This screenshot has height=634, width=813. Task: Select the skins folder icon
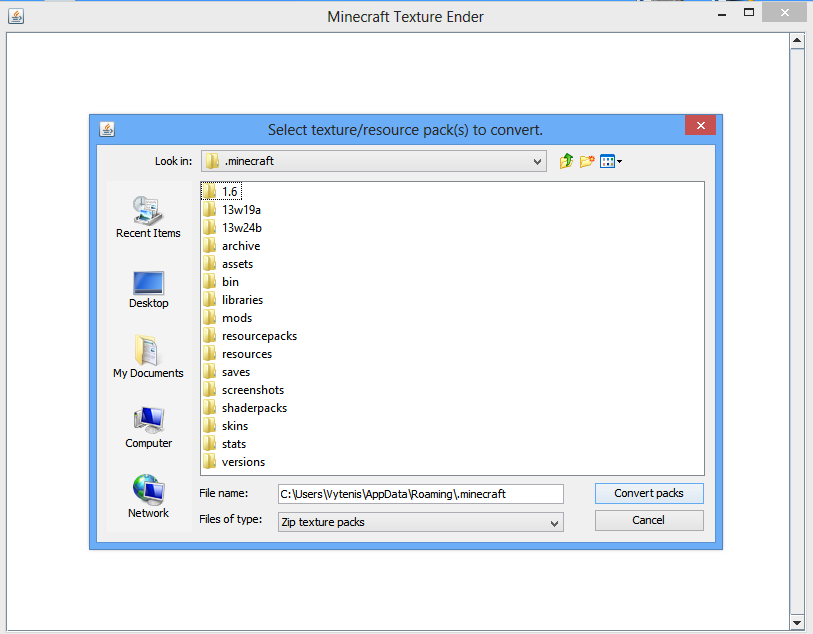[209, 426]
